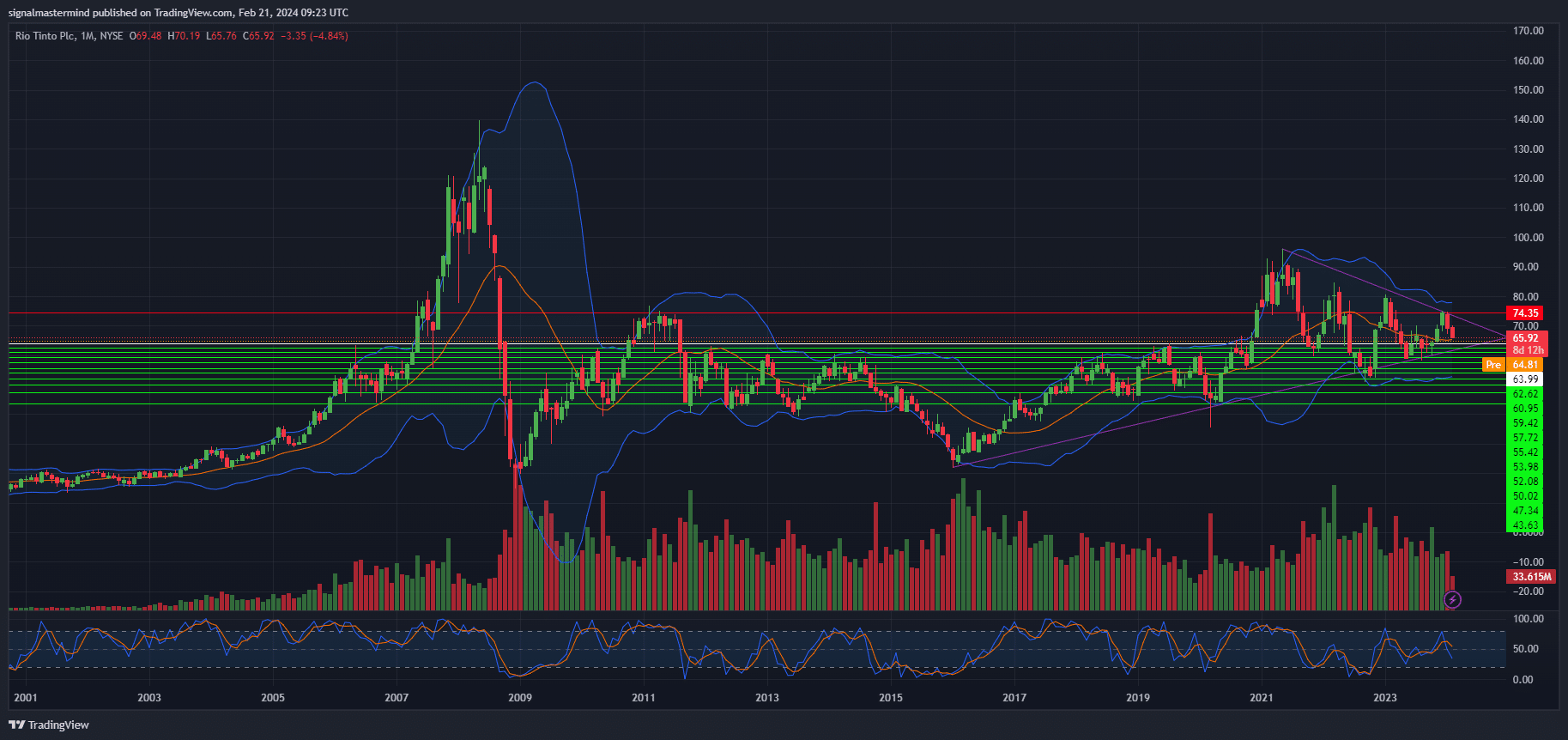Click the 2007 time axis label
Screen dimensions: 1568x740
click(397, 698)
